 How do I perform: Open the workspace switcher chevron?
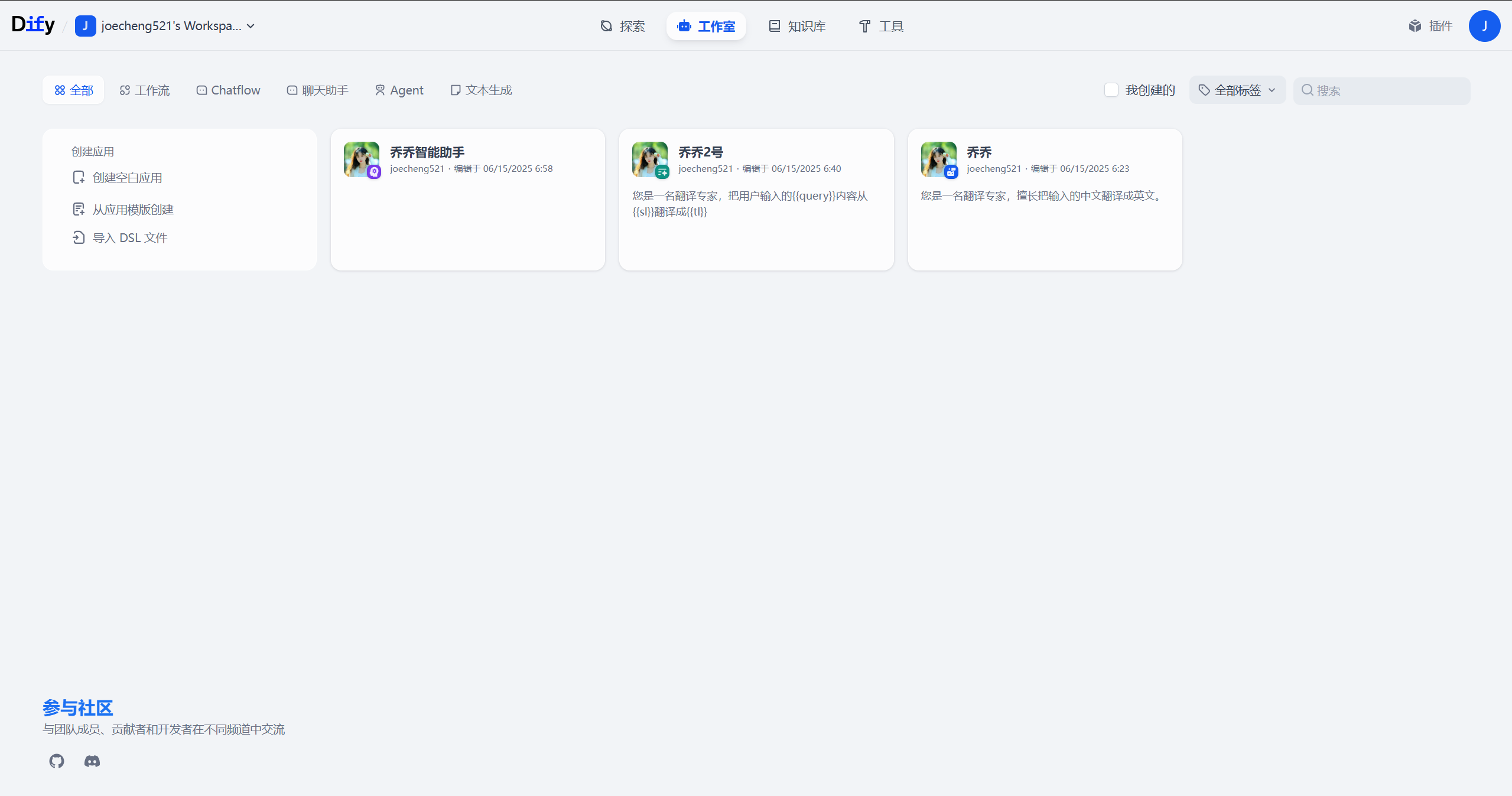251,26
